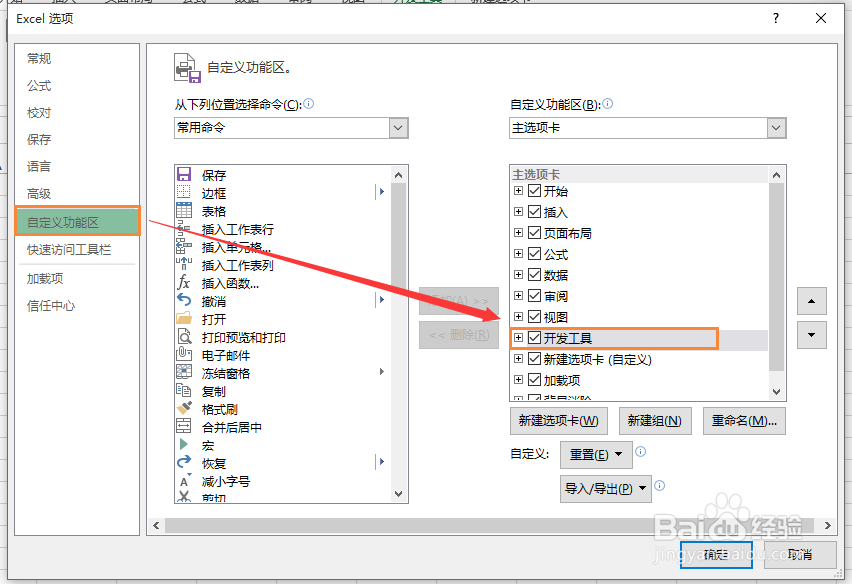Select the 校对 options category
852x584 pixels.
tap(39, 112)
